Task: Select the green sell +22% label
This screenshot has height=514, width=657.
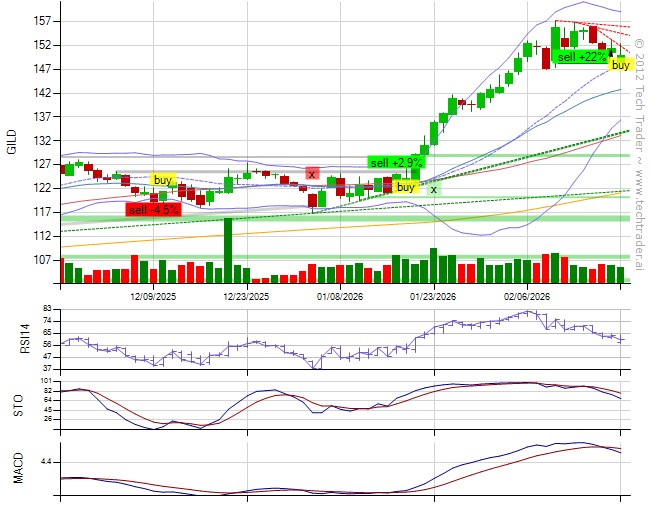Action: tap(581, 58)
